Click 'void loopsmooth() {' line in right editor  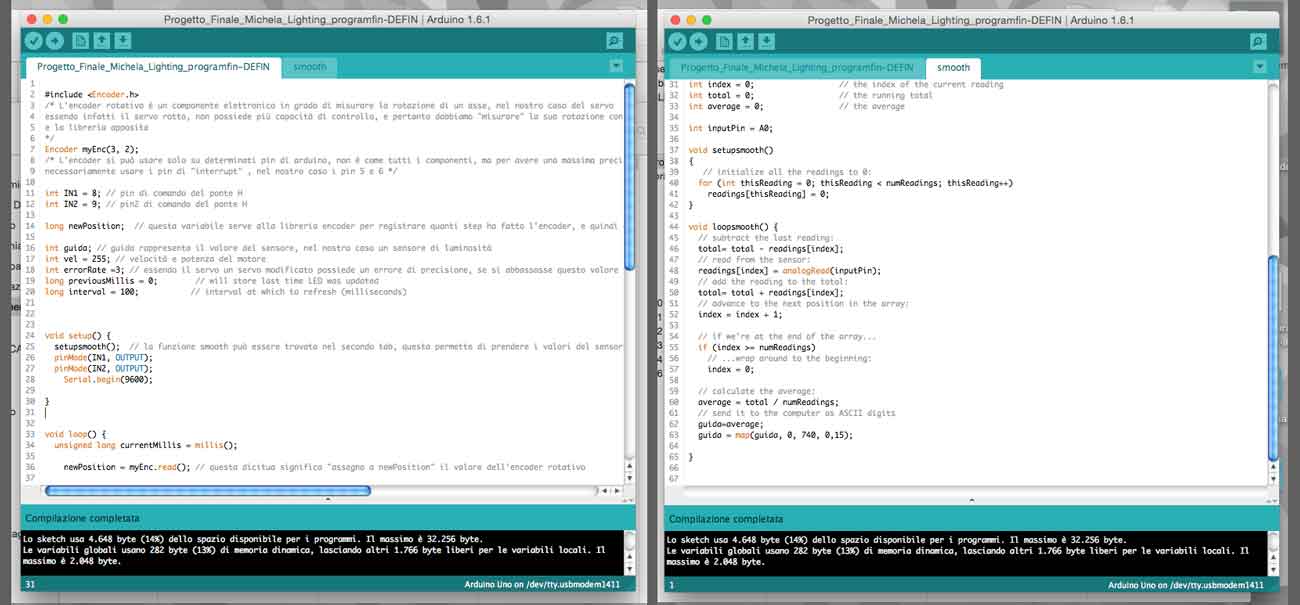[733, 227]
